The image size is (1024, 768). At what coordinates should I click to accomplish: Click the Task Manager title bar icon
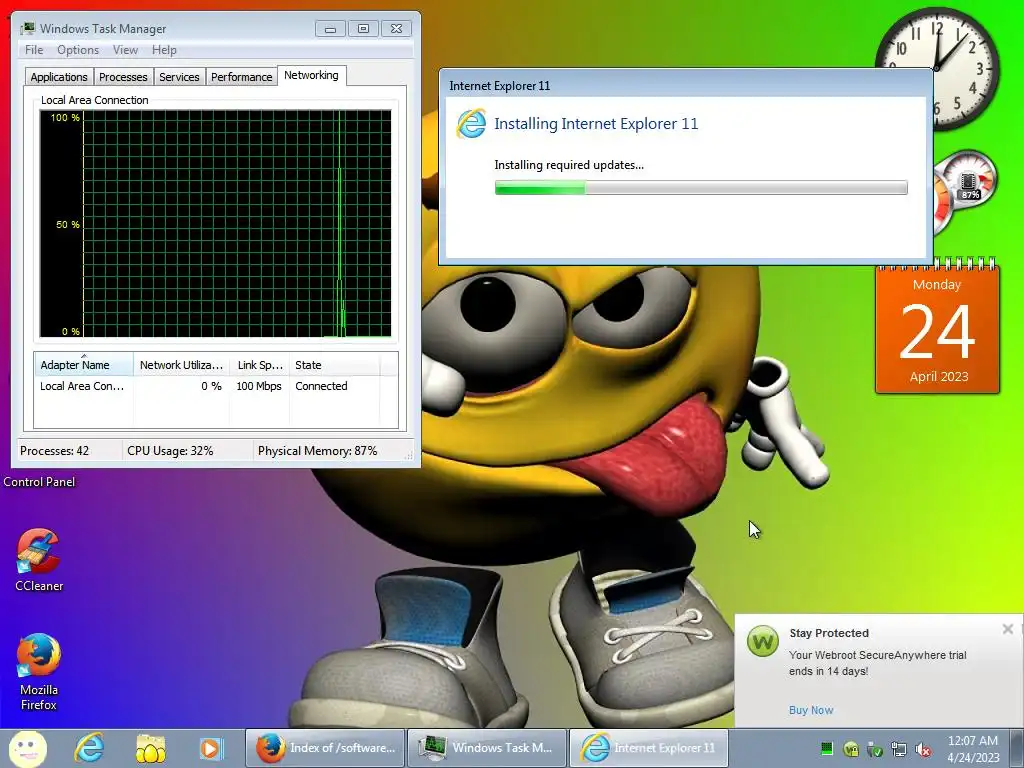27,29
